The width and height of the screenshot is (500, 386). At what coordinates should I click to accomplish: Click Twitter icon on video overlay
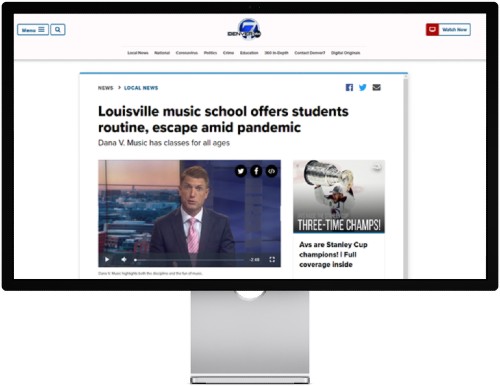[x=241, y=171]
